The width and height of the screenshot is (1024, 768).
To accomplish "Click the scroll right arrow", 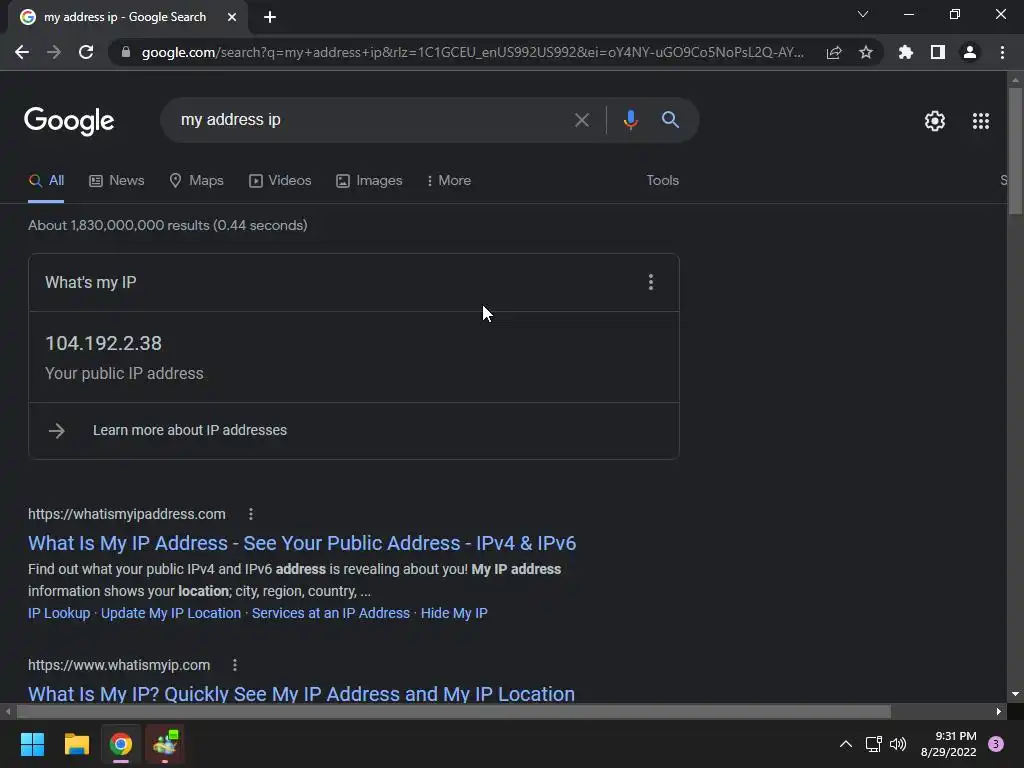I will 999,711.
